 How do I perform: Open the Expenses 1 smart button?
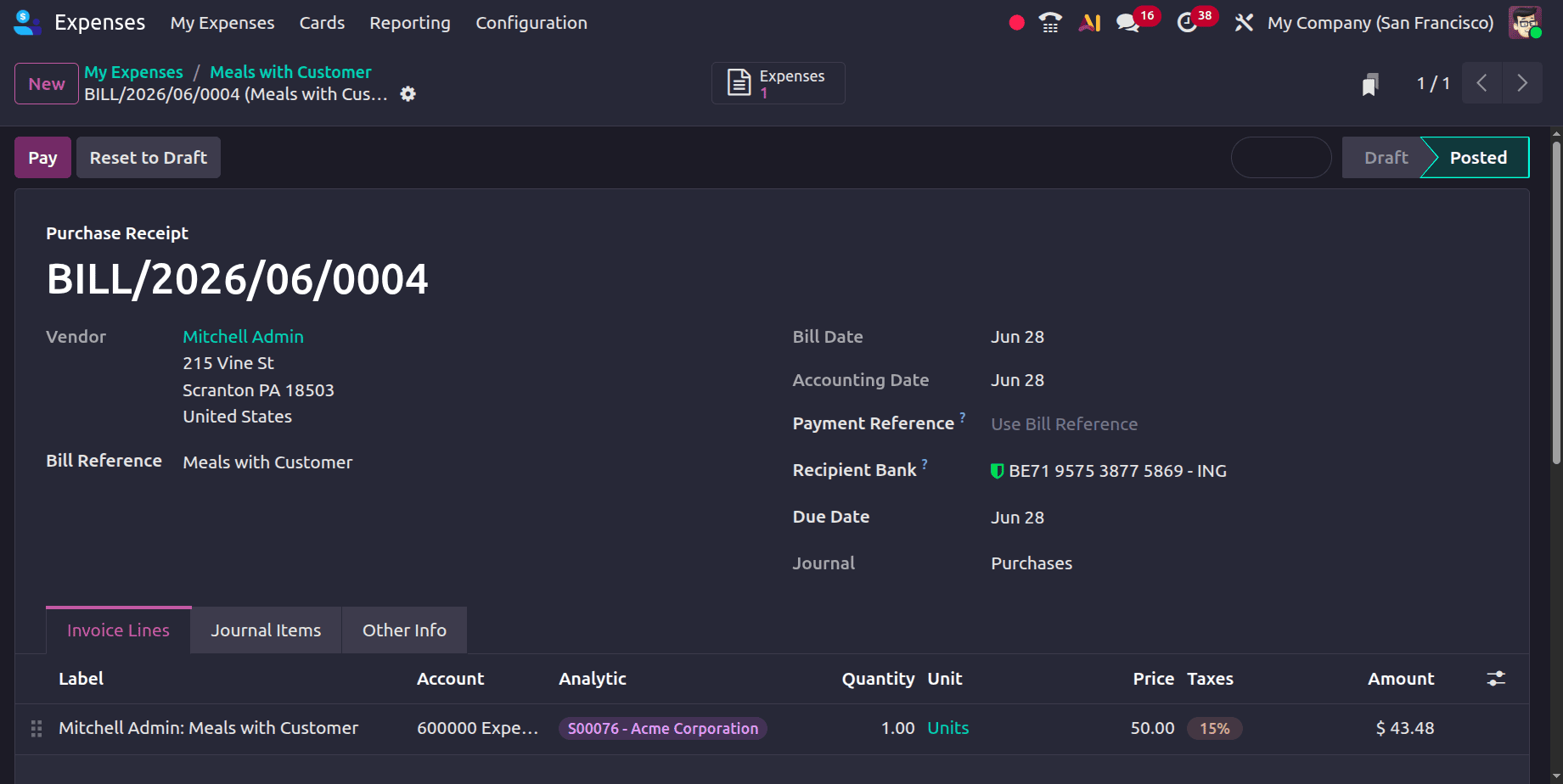[x=778, y=83]
